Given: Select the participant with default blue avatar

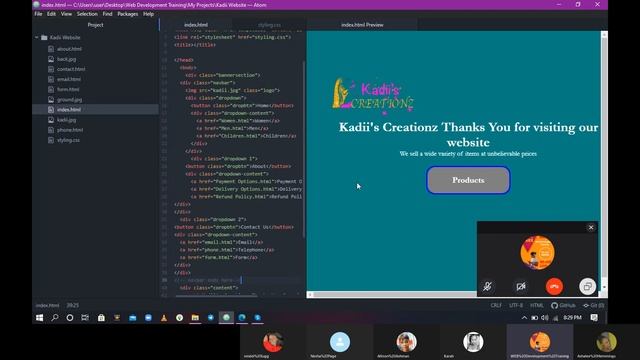Looking at the screenshot, I should click(340, 342).
